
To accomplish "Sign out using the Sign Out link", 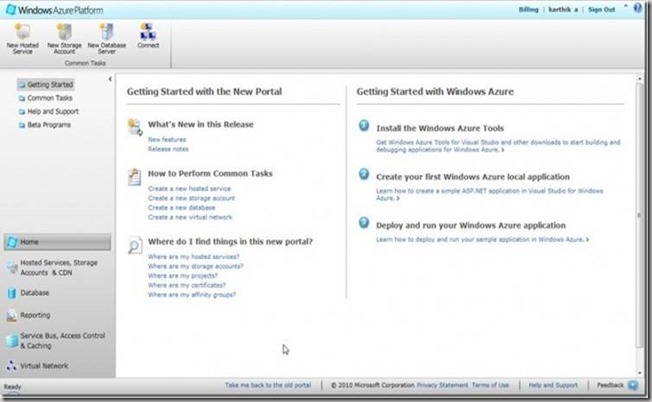I will tap(601, 9).
